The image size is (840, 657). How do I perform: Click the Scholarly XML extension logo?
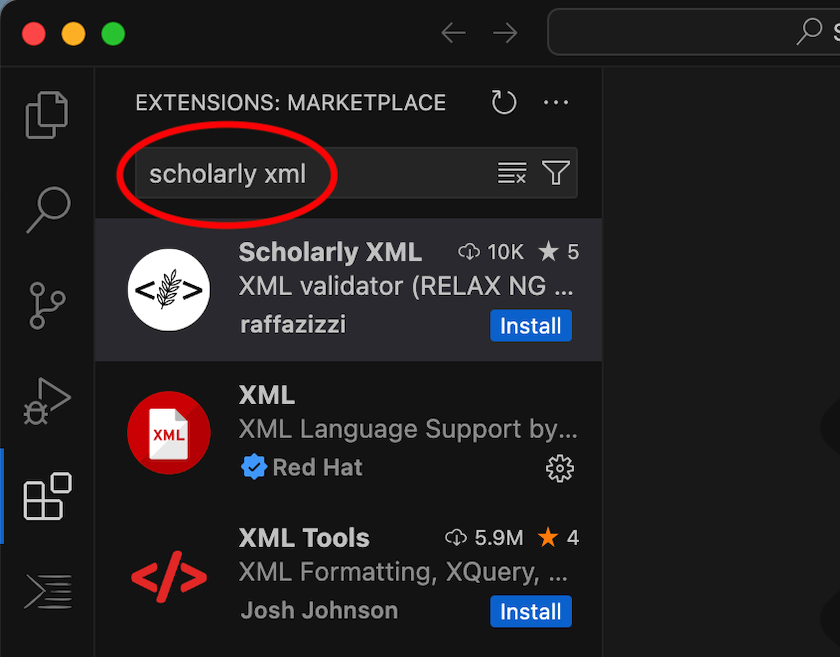click(x=168, y=290)
